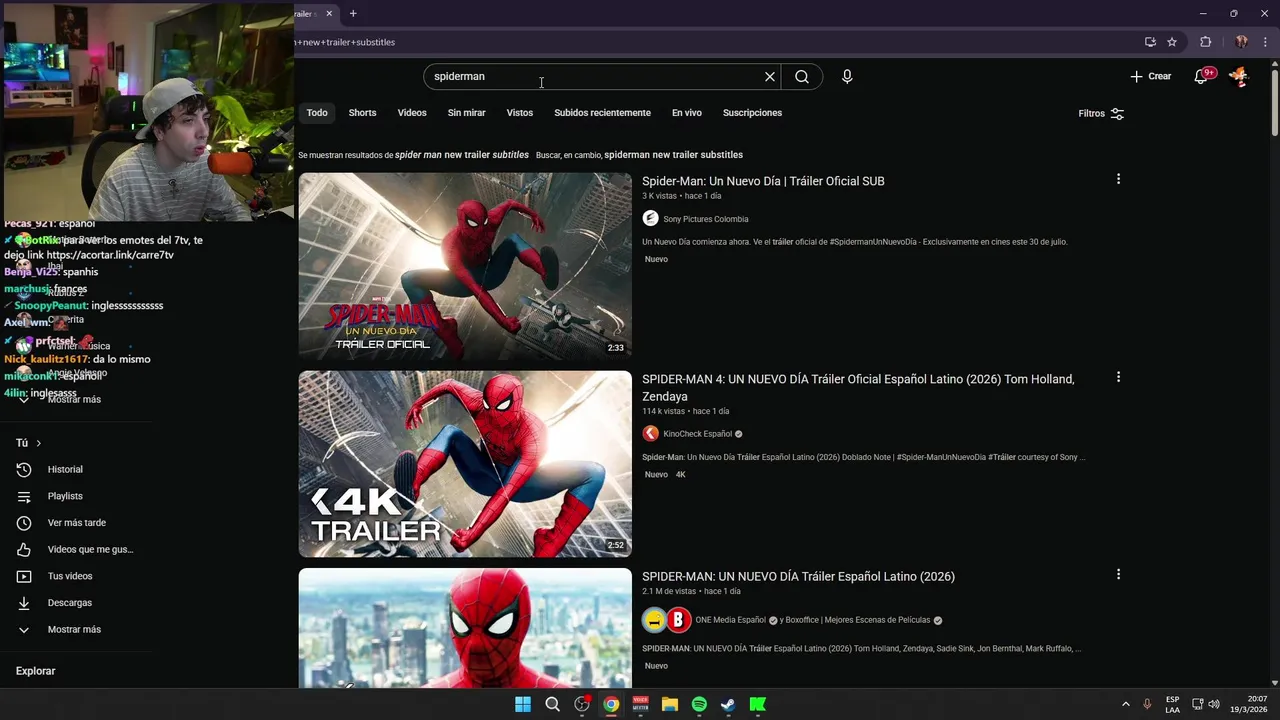The height and width of the screenshot is (720, 1280).
Task: Select the Sin mirar filter chip
Action: click(466, 113)
